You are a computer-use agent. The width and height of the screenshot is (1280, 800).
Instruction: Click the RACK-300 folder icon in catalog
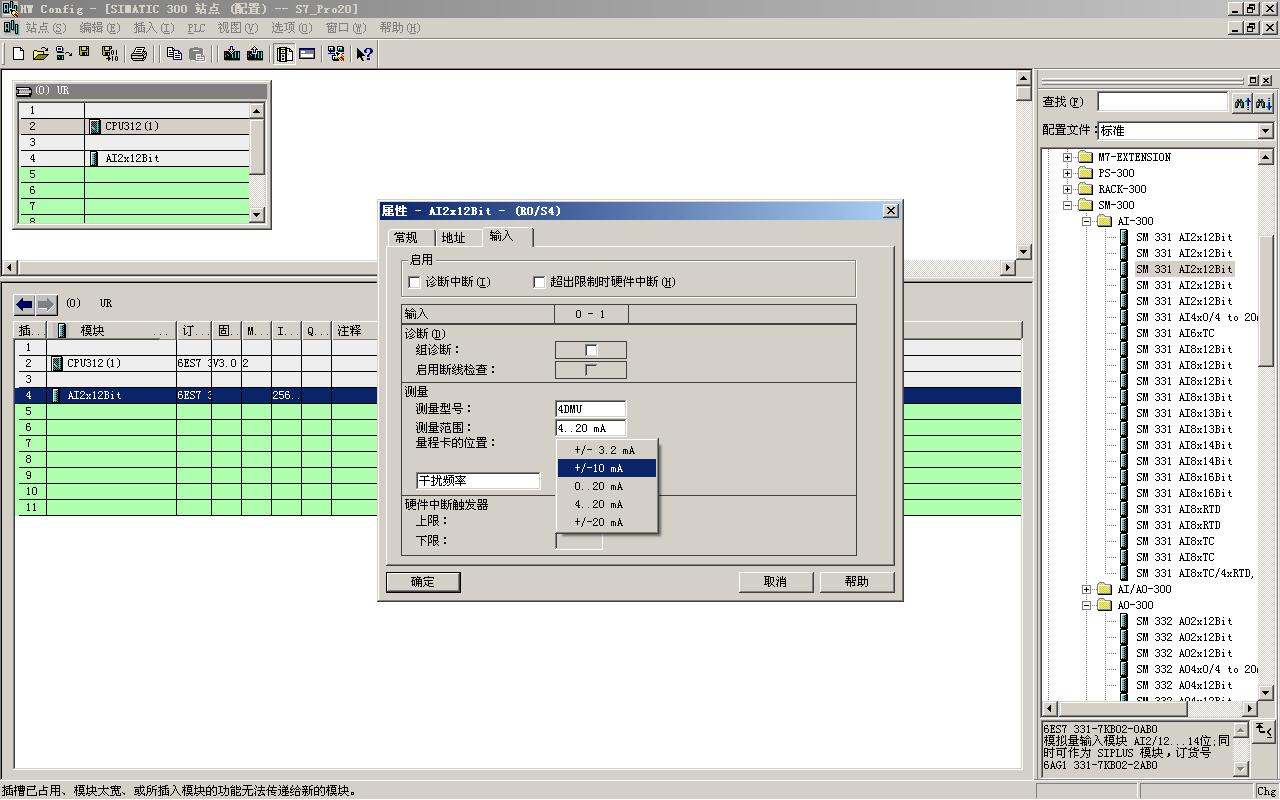coord(1085,189)
